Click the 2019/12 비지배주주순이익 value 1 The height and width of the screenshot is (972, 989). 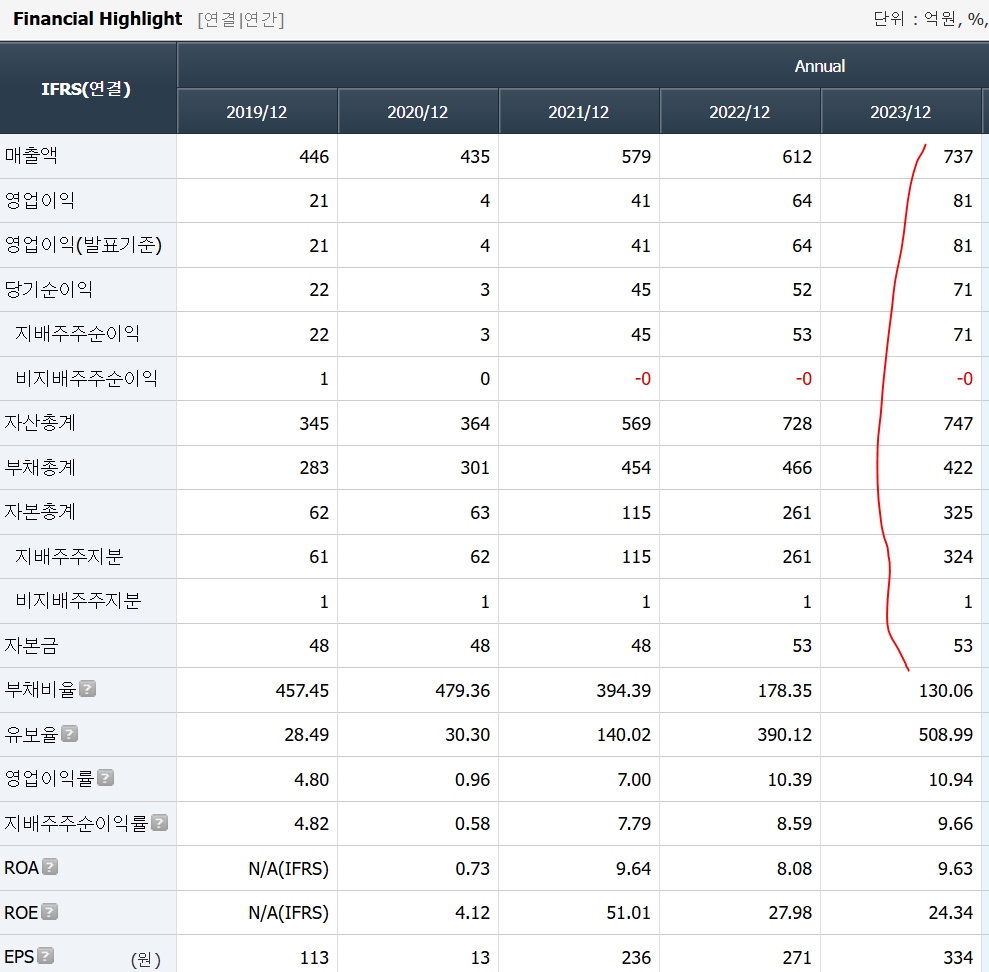coord(324,379)
